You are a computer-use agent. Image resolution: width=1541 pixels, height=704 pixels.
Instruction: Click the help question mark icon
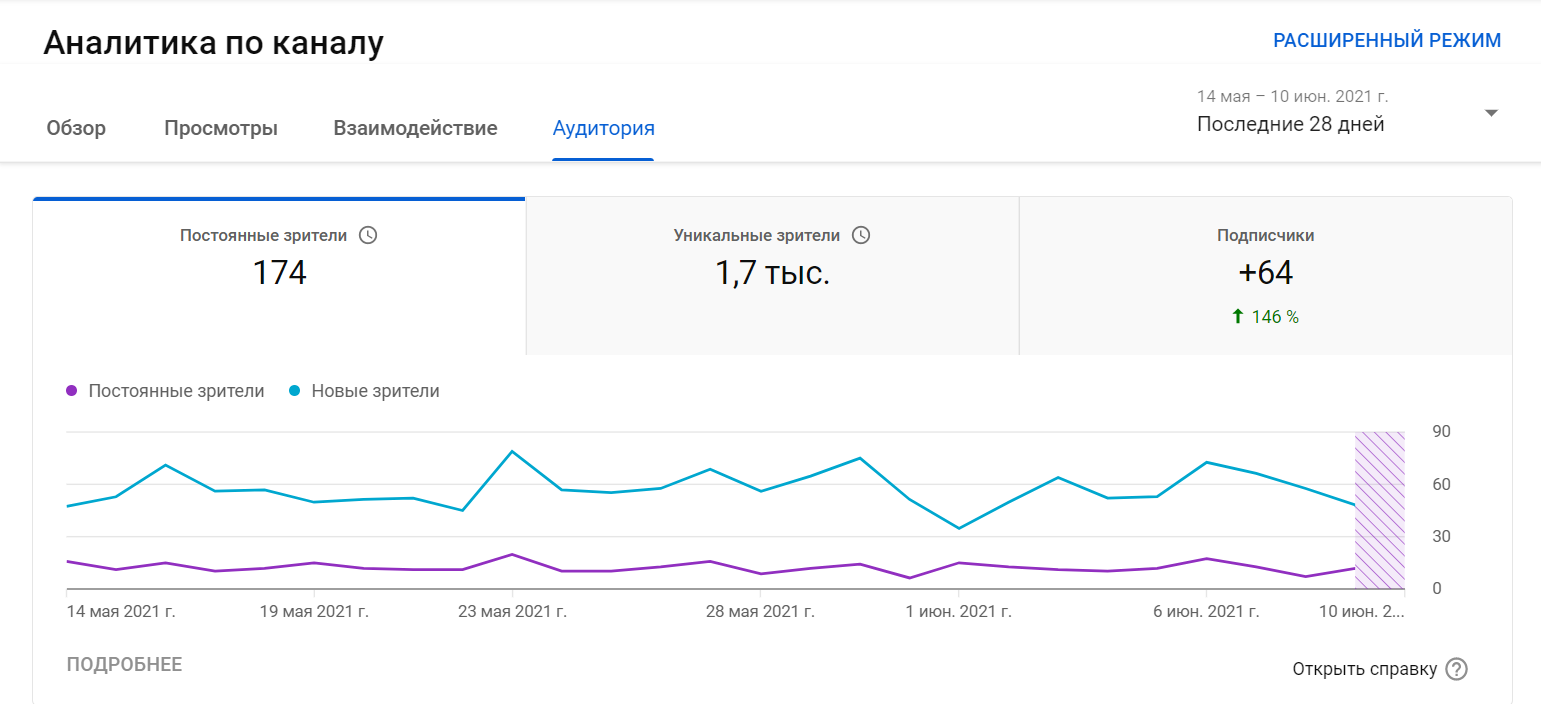1457,669
